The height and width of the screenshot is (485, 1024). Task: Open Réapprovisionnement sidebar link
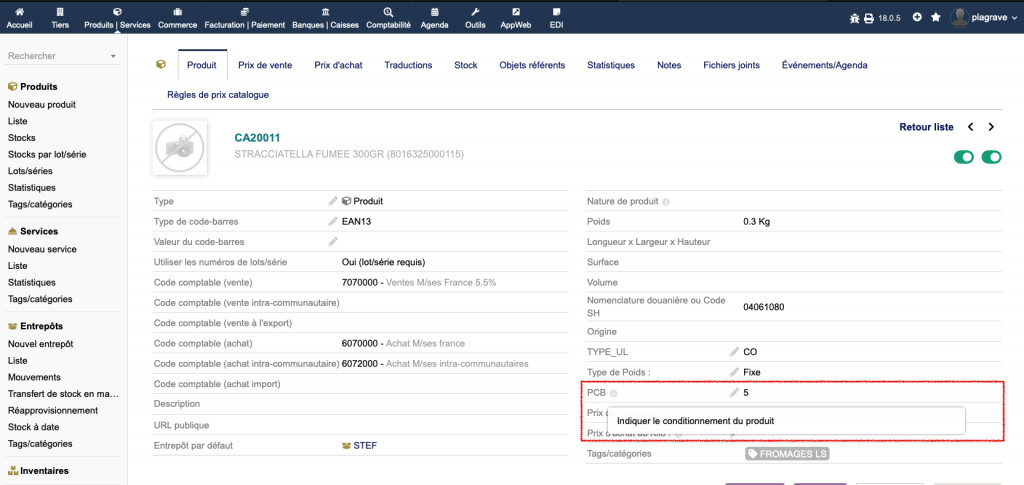coord(53,411)
